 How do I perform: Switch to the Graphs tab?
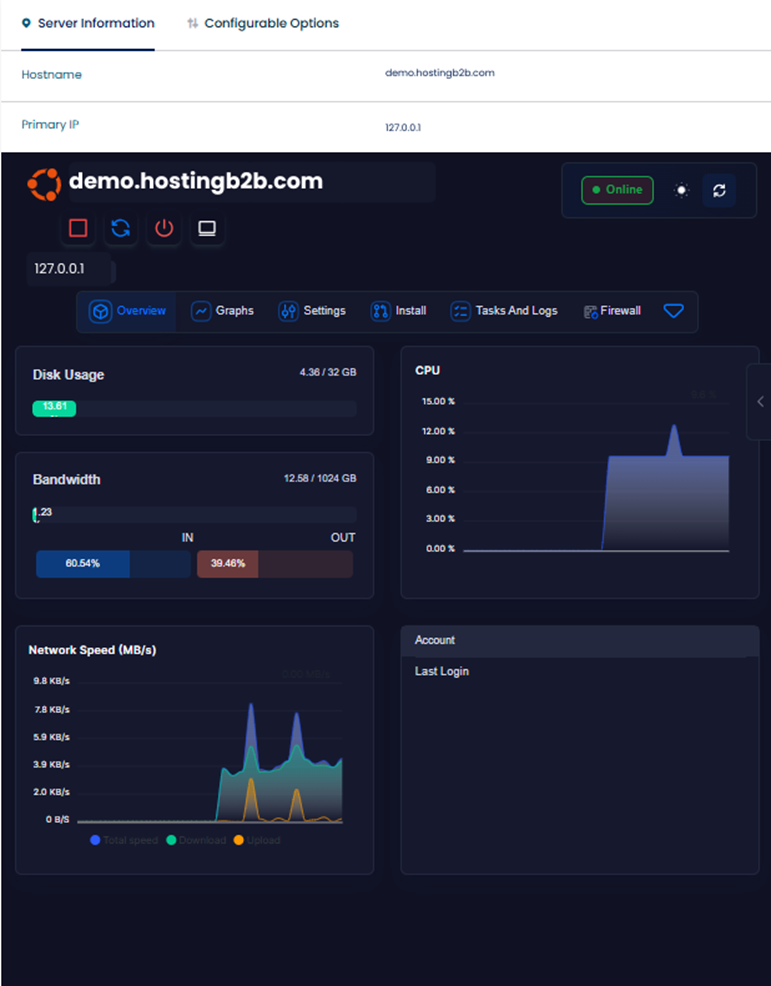point(223,311)
